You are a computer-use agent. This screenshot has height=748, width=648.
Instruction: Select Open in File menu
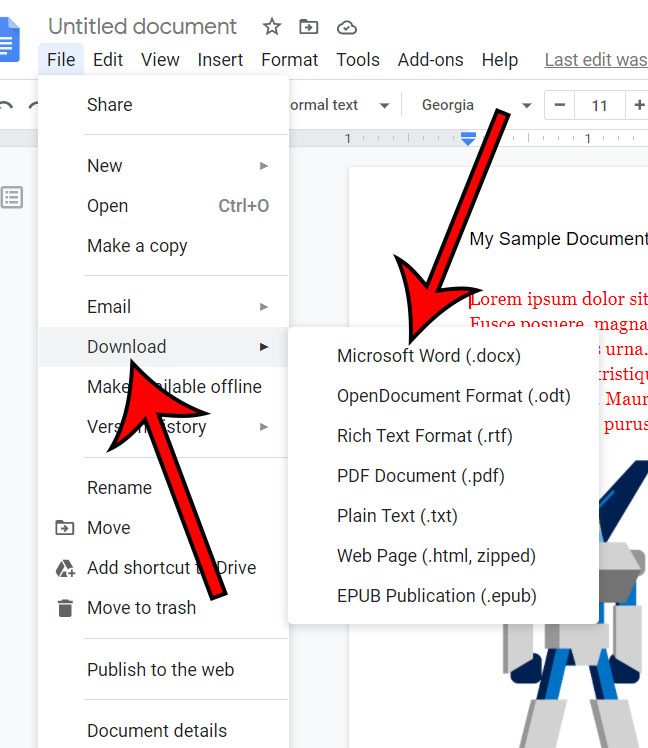pos(164,206)
